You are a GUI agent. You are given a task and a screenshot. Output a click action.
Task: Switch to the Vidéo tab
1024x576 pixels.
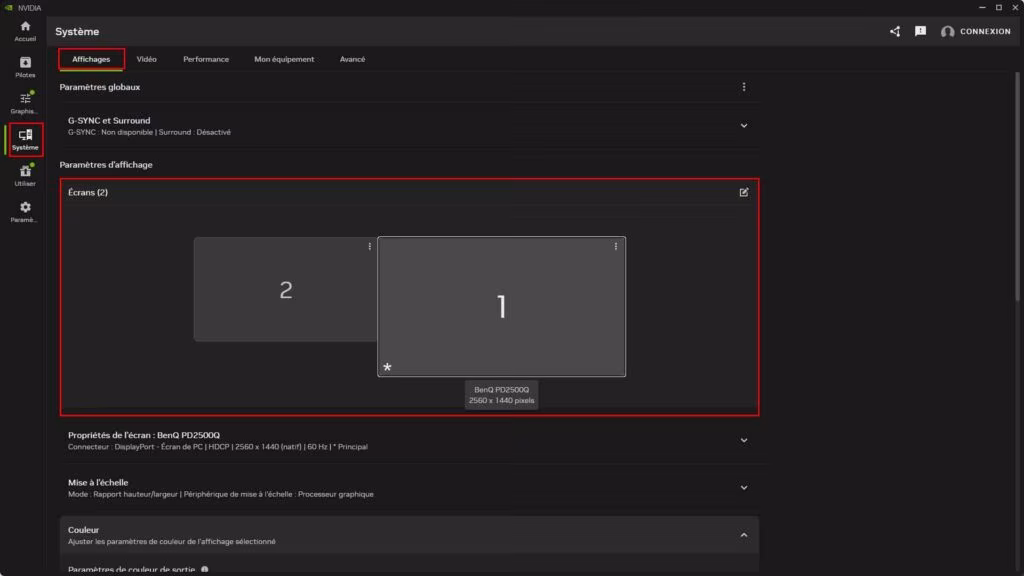(x=146, y=59)
